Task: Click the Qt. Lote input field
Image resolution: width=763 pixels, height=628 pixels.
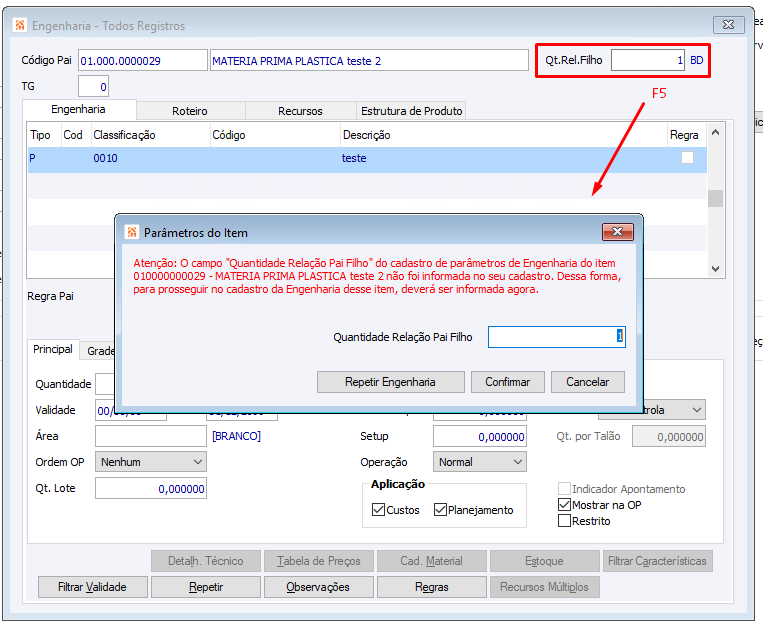Action: [151, 488]
